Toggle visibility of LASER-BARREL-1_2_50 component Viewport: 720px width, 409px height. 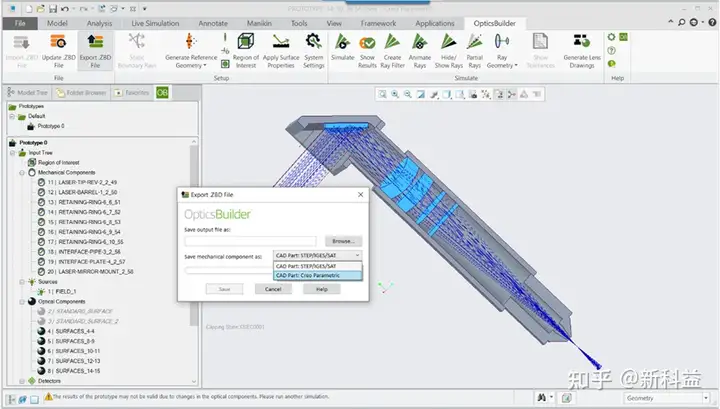point(41,192)
